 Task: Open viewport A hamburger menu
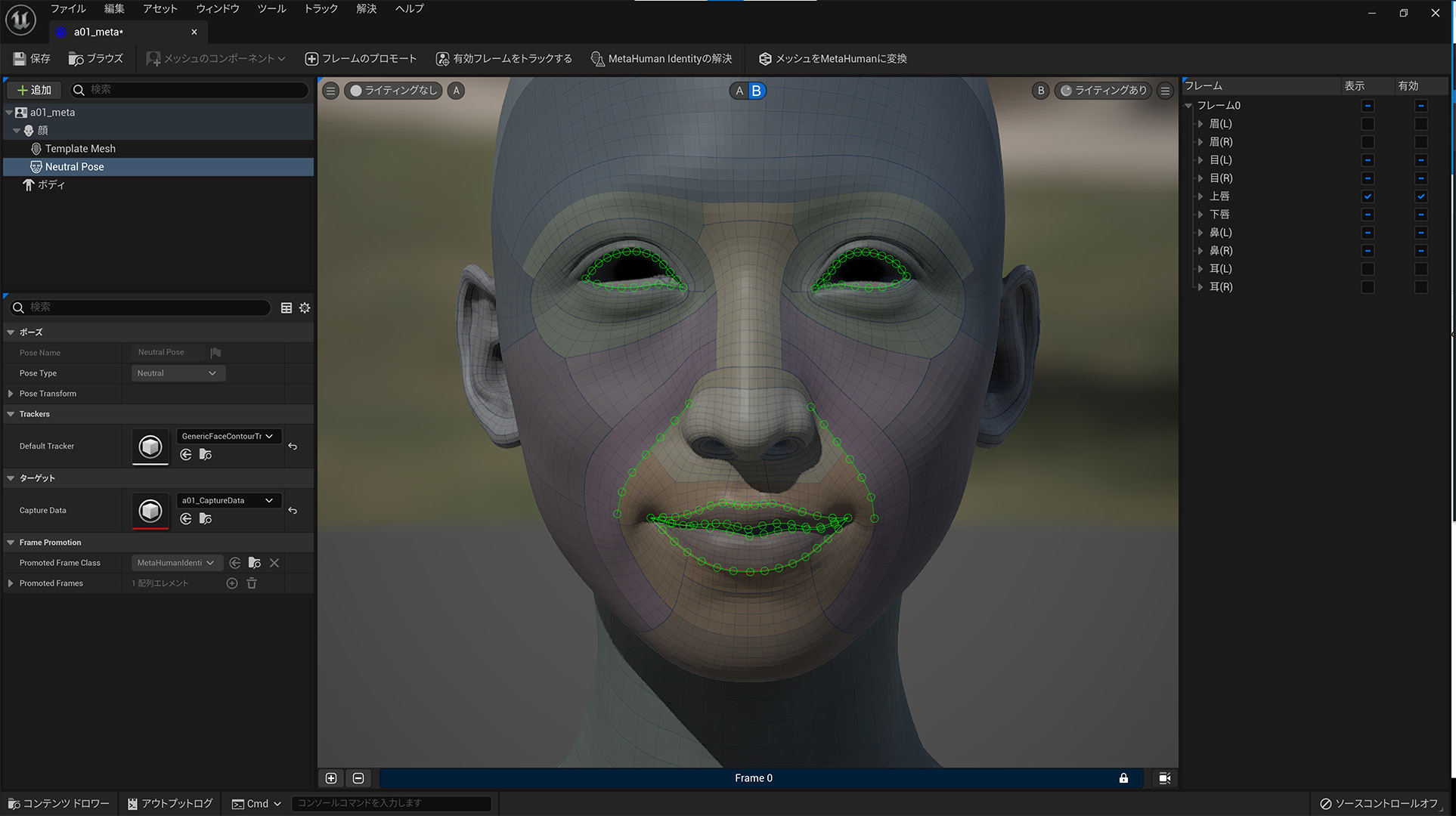(x=330, y=91)
